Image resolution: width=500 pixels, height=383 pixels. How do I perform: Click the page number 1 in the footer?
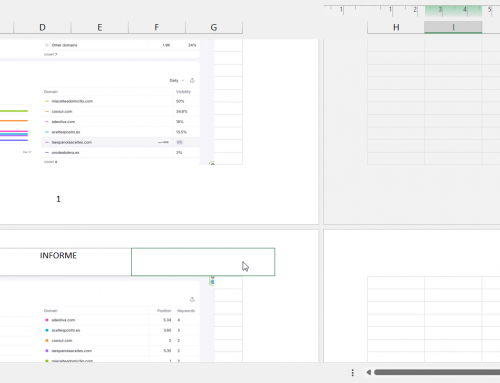[x=58, y=199]
